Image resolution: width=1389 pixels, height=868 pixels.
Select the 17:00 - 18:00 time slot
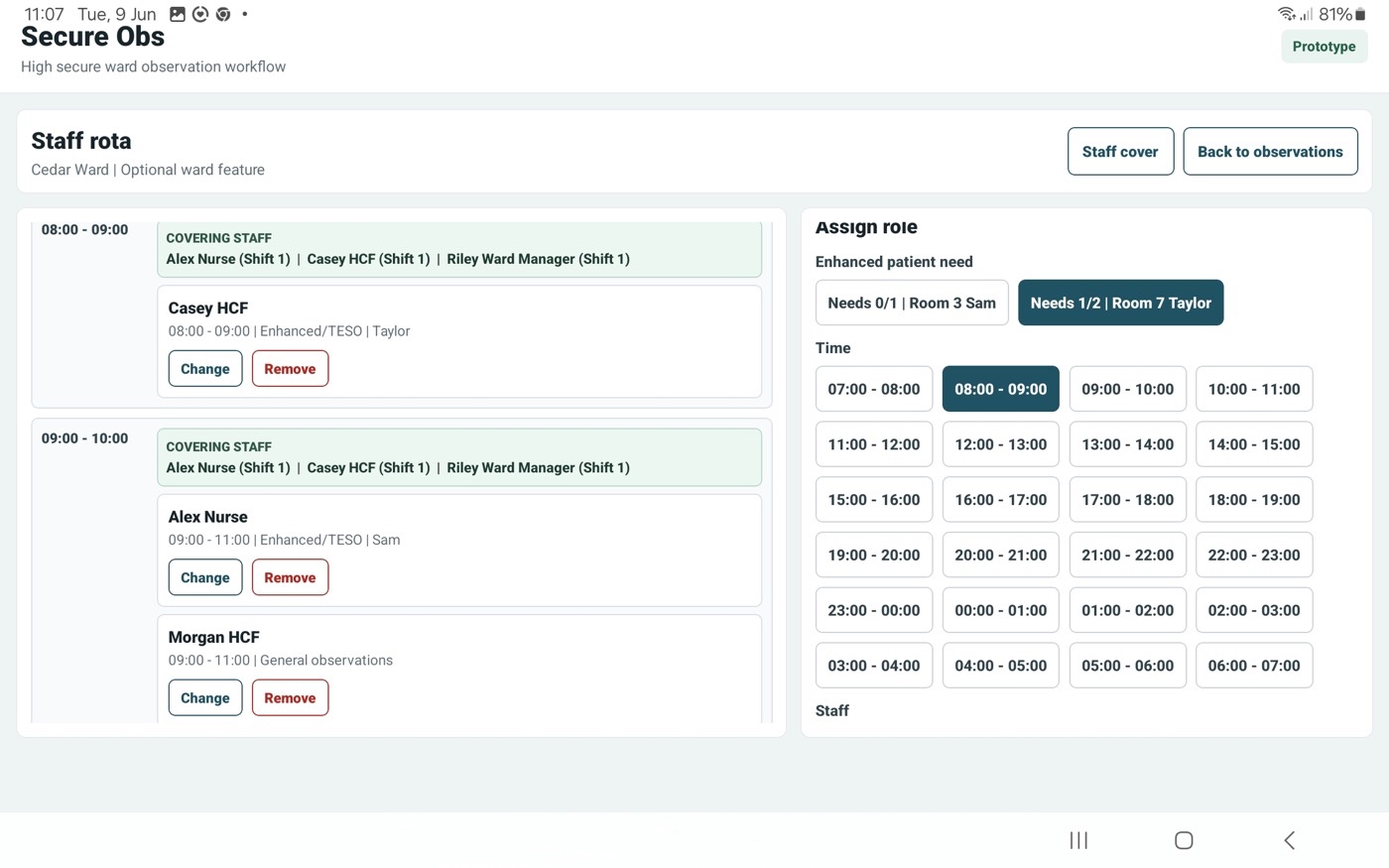coord(1127,500)
